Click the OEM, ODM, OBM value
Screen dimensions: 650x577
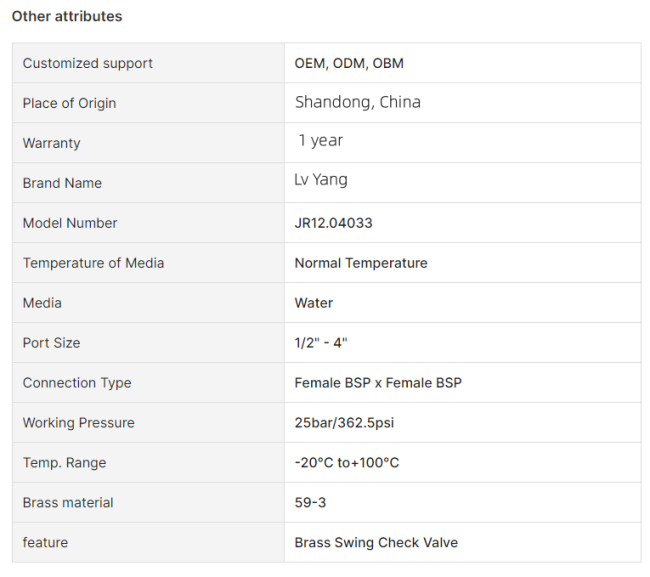pos(349,63)
